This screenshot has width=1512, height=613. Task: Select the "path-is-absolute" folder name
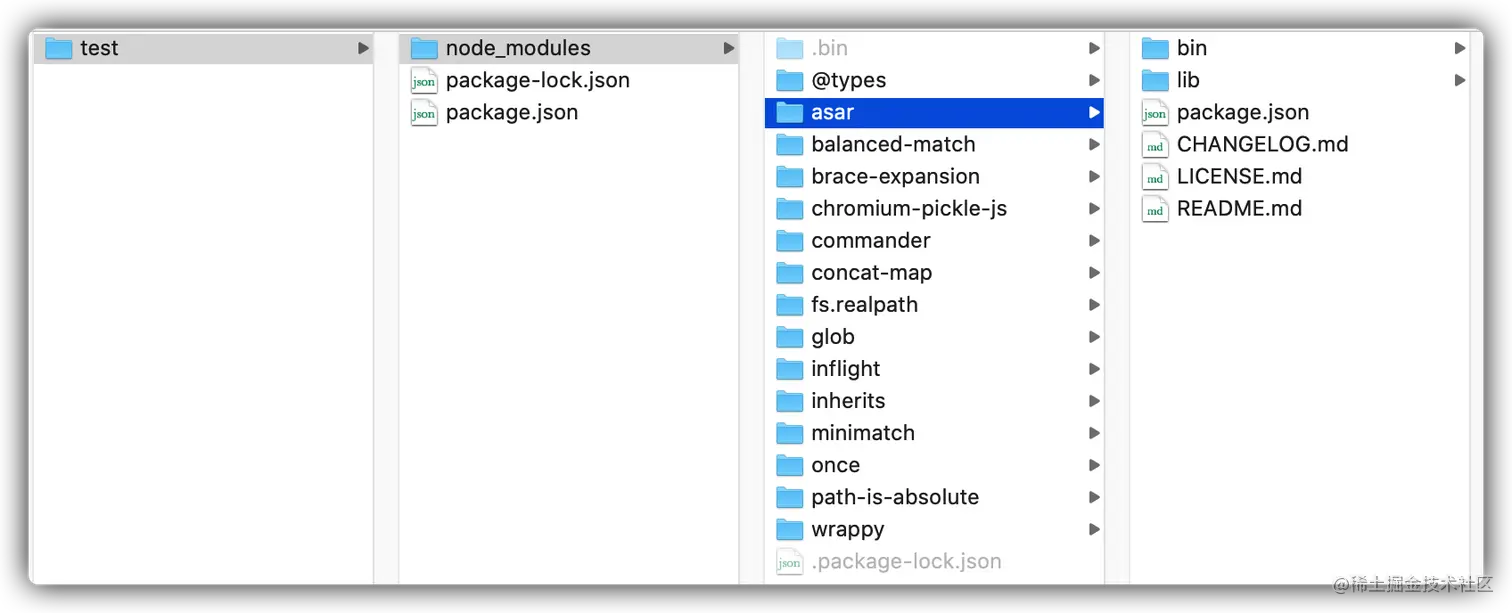pos(895,497)
